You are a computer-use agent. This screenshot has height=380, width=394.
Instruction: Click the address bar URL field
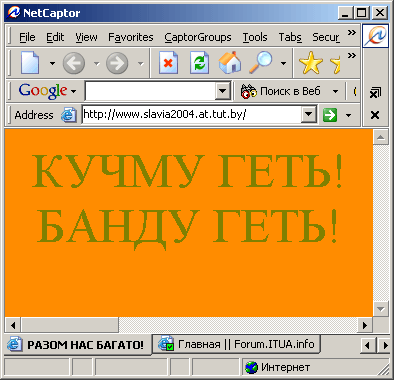tap(192, 115)
